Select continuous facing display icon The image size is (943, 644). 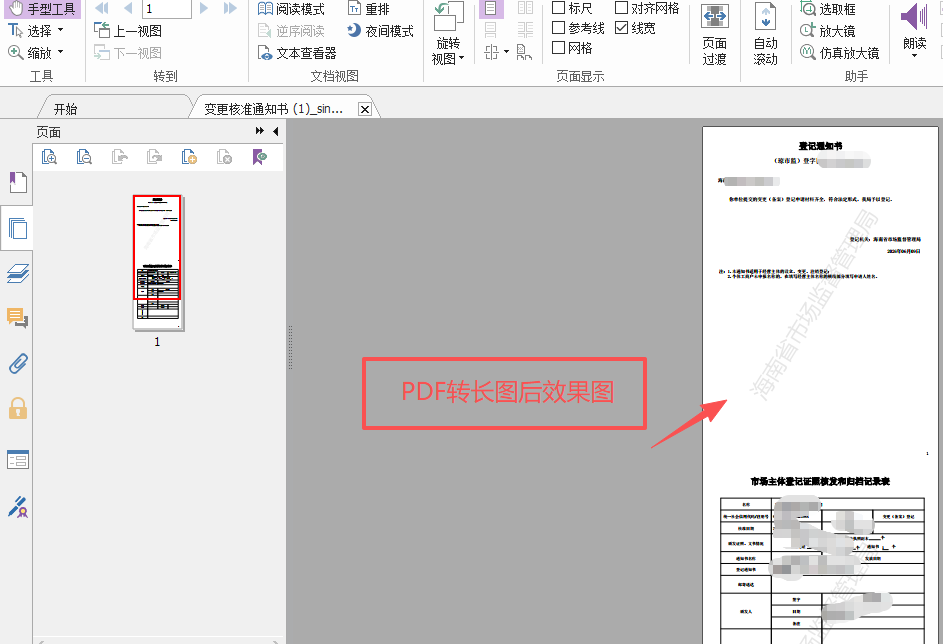(x=525, y=29)
